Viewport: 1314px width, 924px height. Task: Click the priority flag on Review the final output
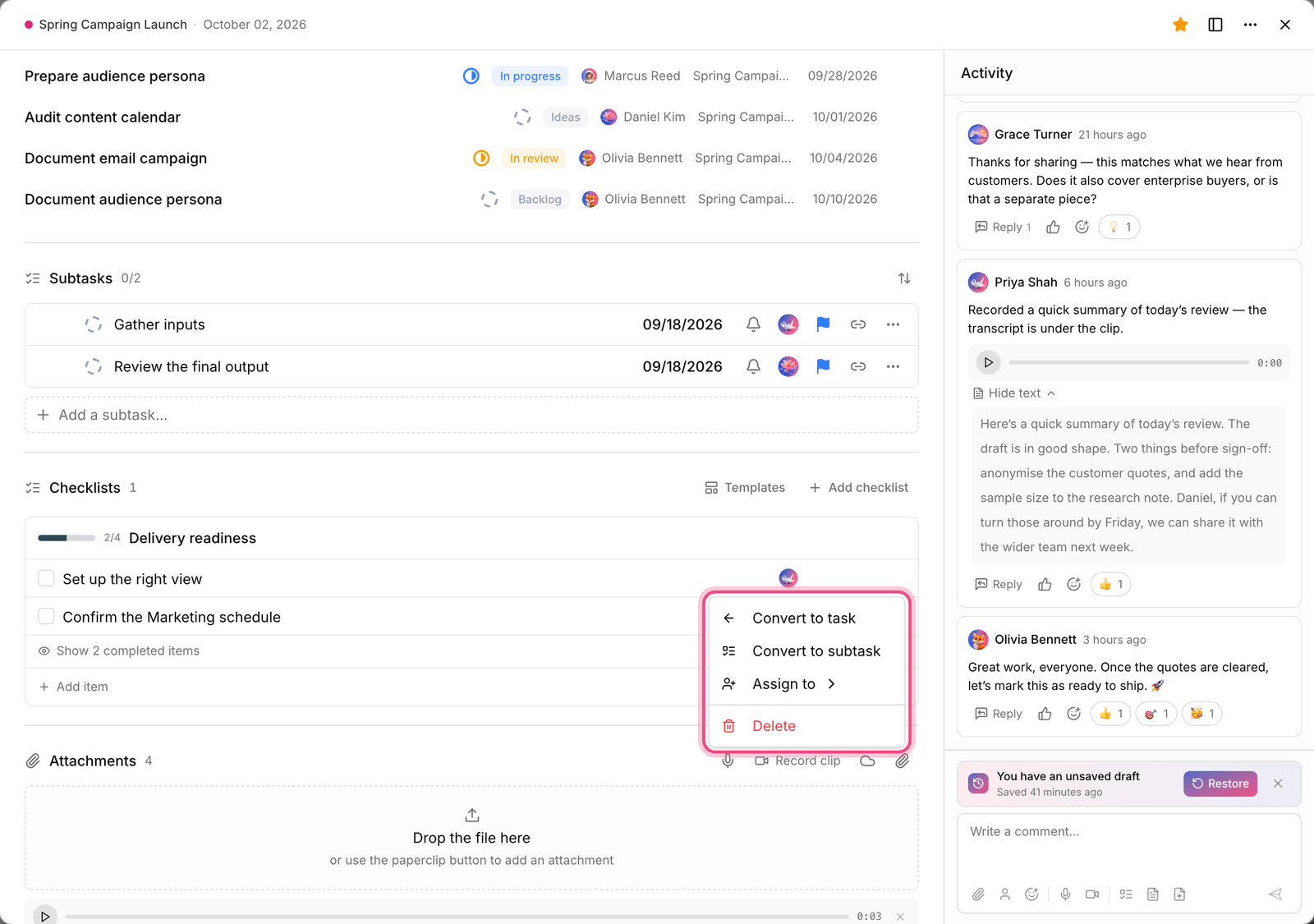[x=823, y=366]
